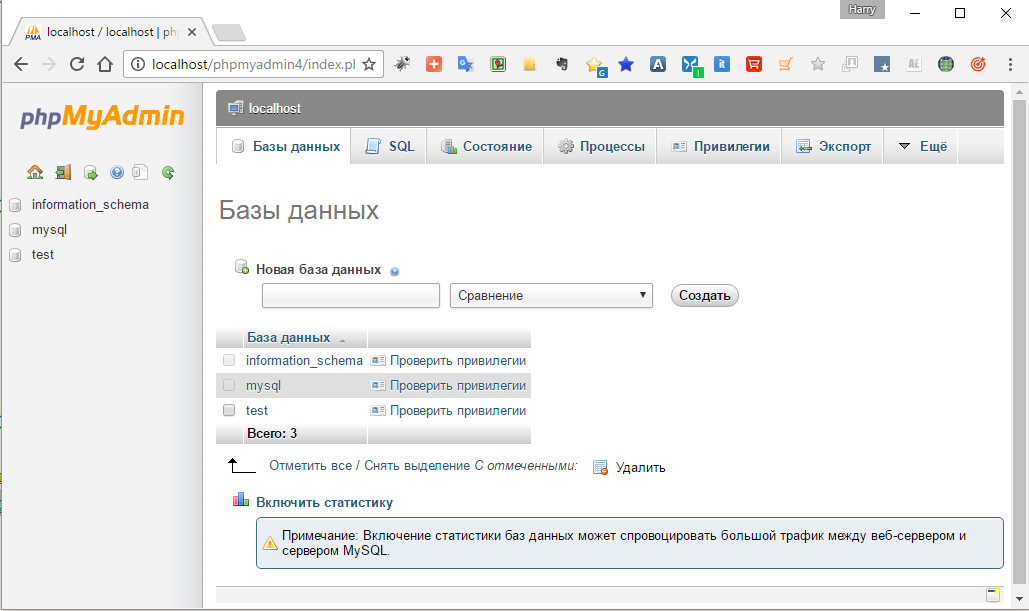Open the Привилегии tab
The width and height of the screenshot is (1029, 611).
tap(719, 146)
